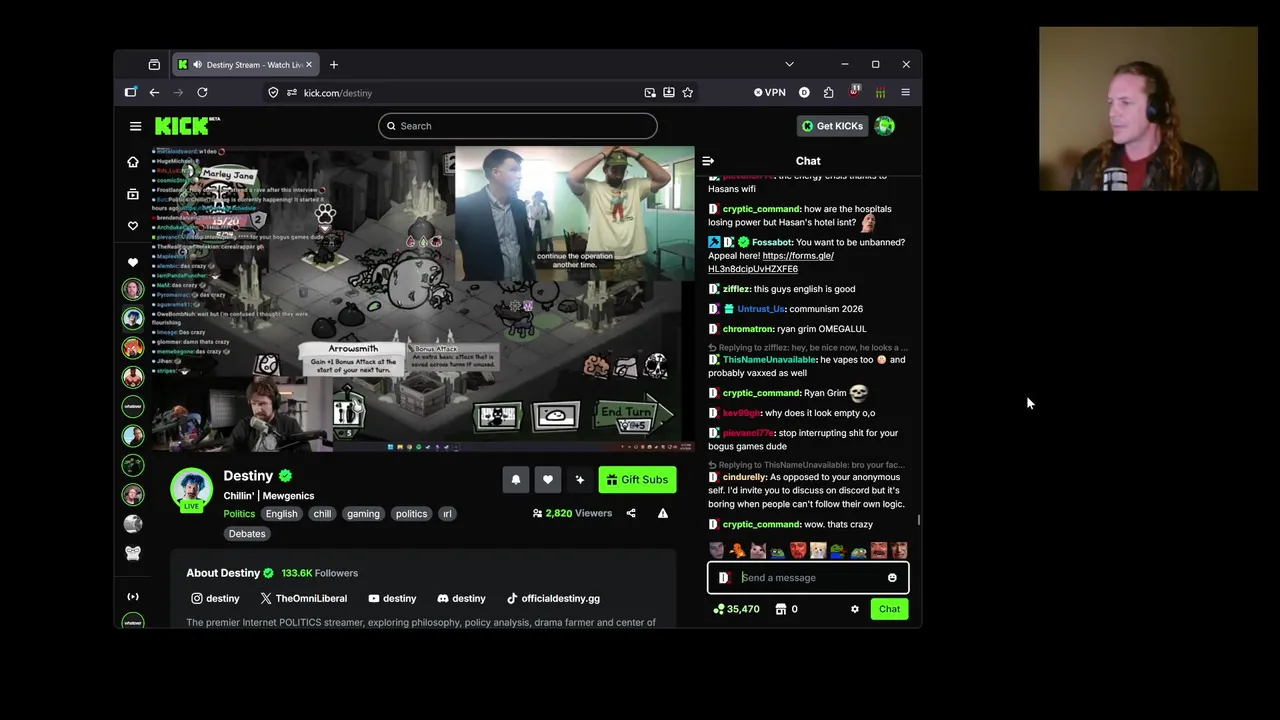1280x720 pixels.
Task: Open Following outline-heart icon in sidebar
Action: coord(133,226)
